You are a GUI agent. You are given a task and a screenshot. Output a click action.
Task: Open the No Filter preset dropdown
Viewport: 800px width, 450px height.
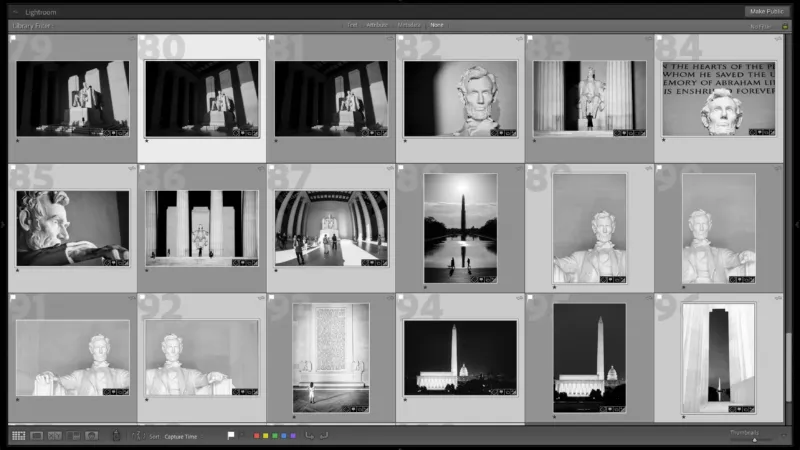(762, 27)
